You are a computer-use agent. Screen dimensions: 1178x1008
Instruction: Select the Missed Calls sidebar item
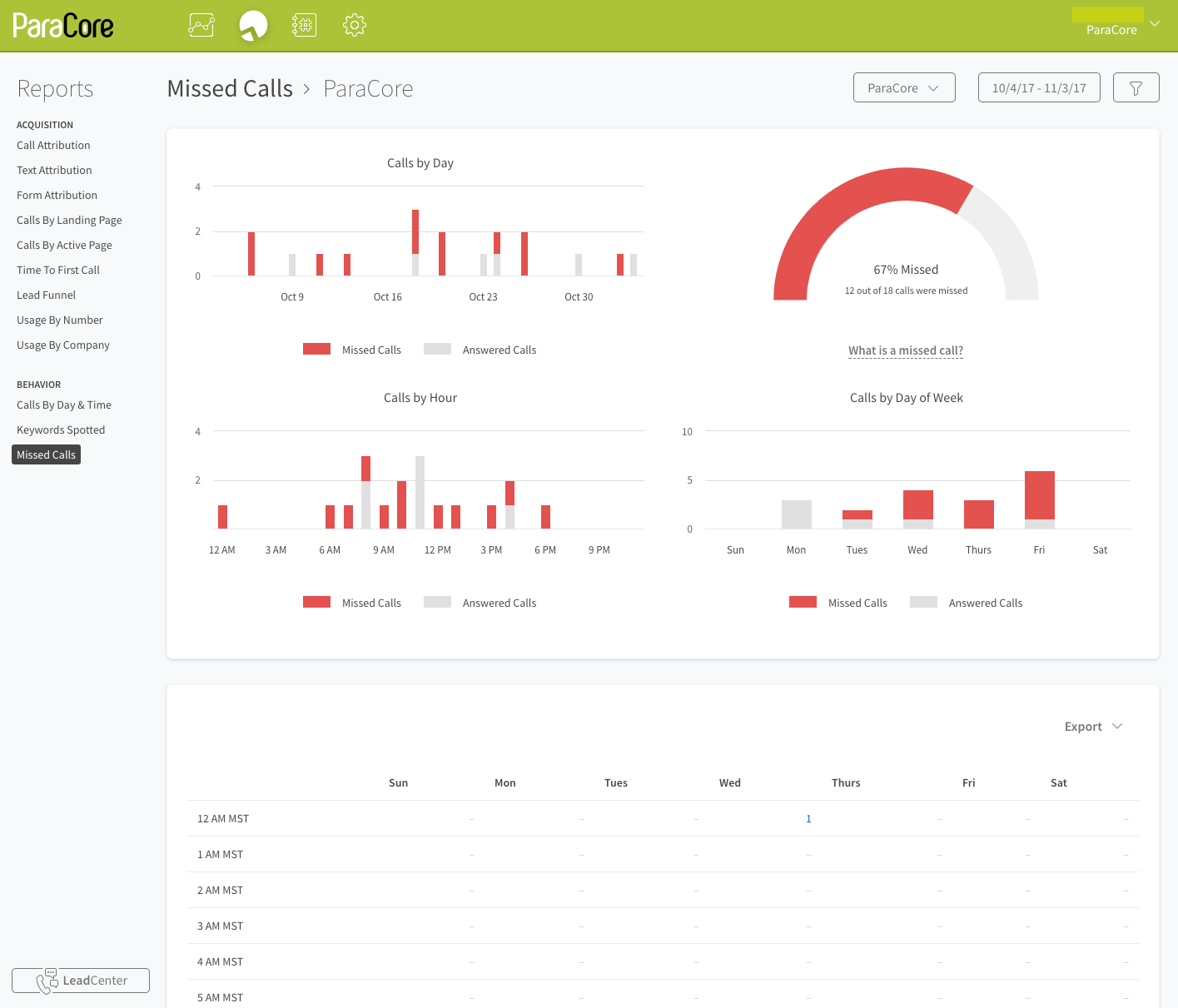[46, 454]
